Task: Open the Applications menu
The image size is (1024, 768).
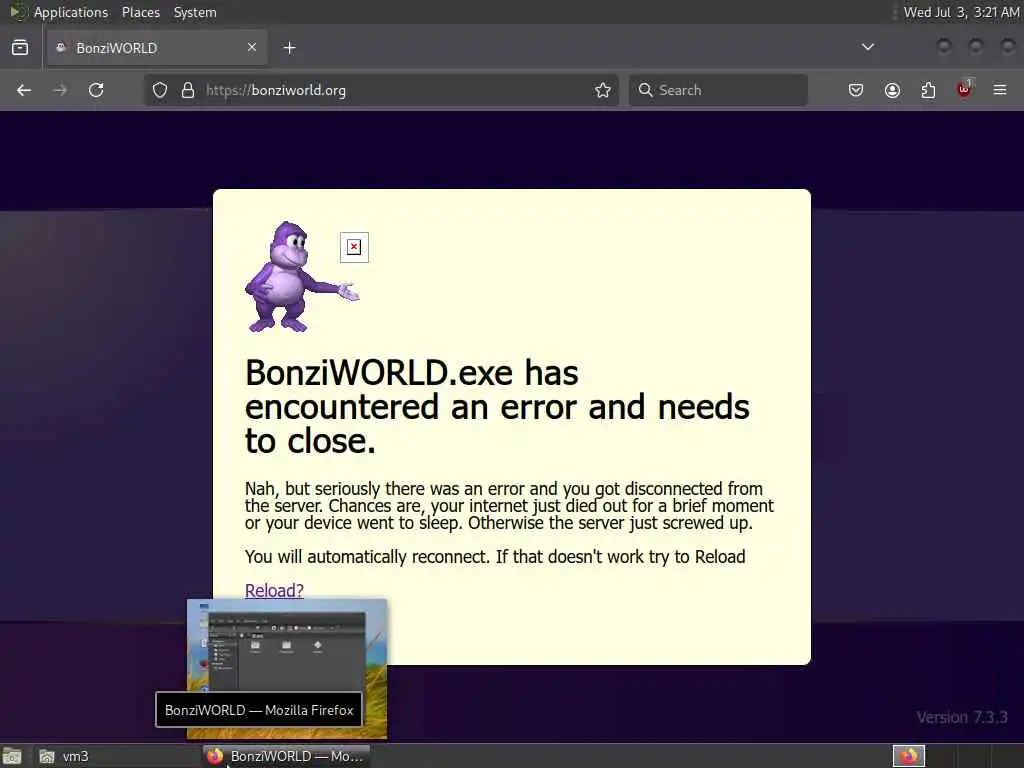Action: click(x=71, y=12)
